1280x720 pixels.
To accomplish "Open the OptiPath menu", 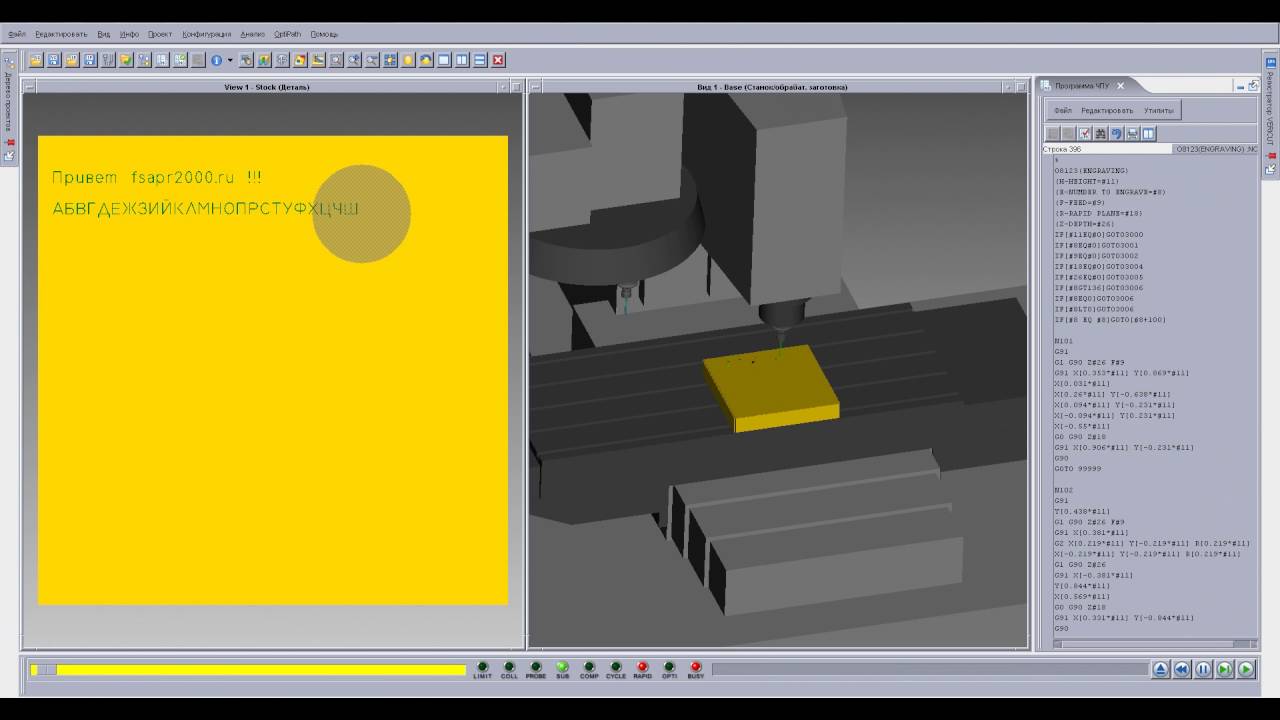I will pos(288,34).
